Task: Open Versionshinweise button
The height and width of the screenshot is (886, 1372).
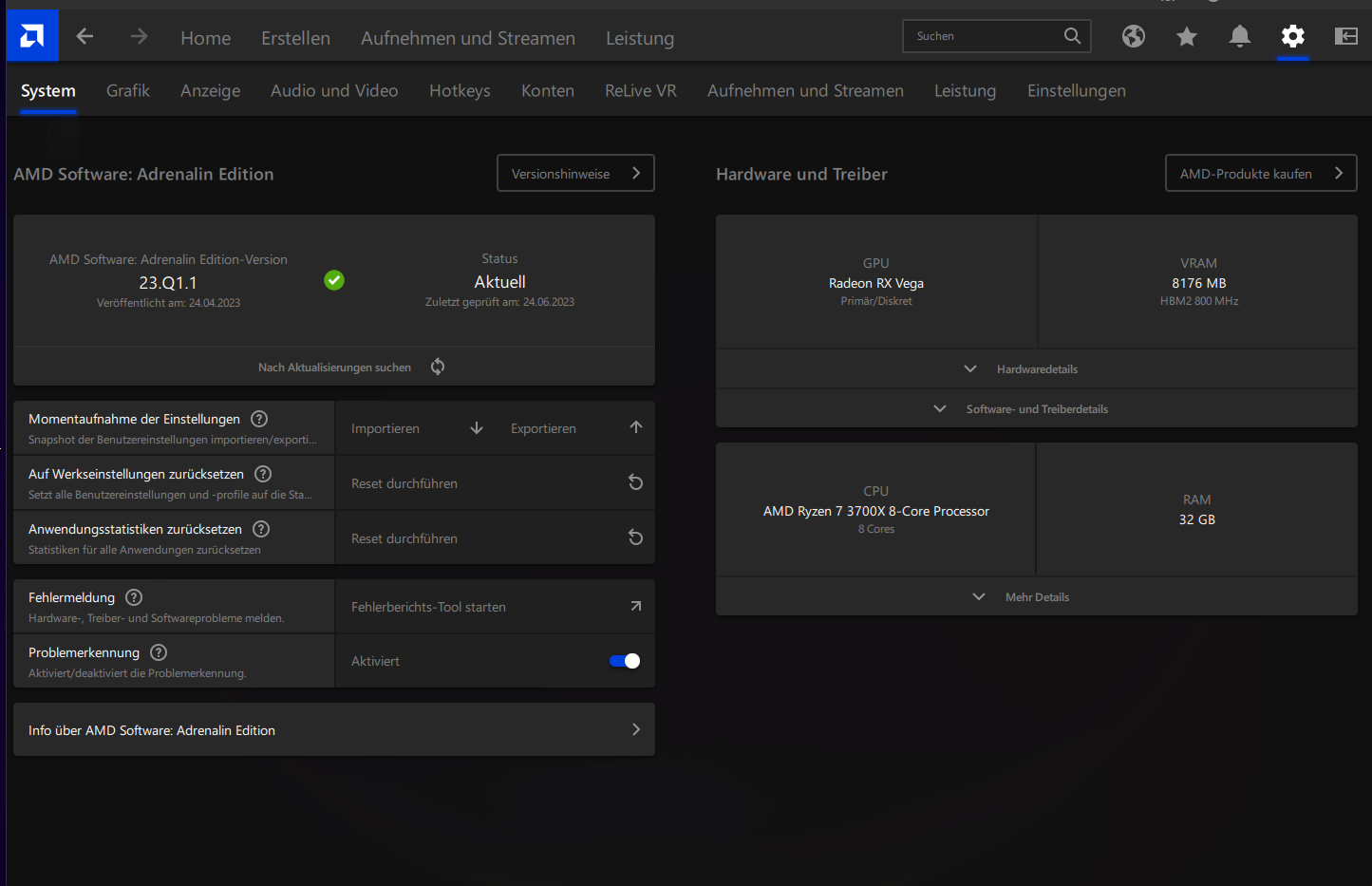Action: point(575,173)
